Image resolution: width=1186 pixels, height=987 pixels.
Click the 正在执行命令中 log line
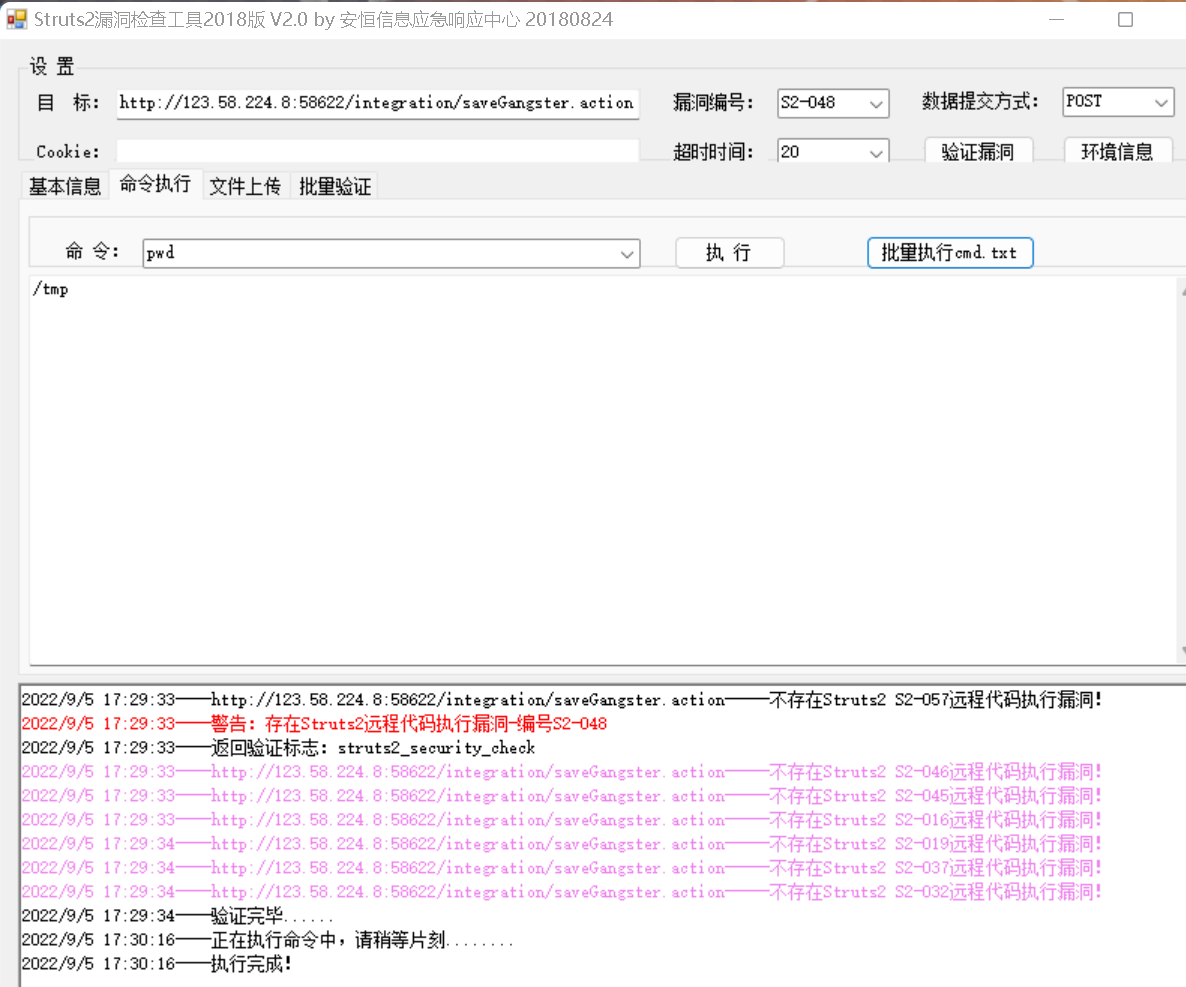click(267, 940)
